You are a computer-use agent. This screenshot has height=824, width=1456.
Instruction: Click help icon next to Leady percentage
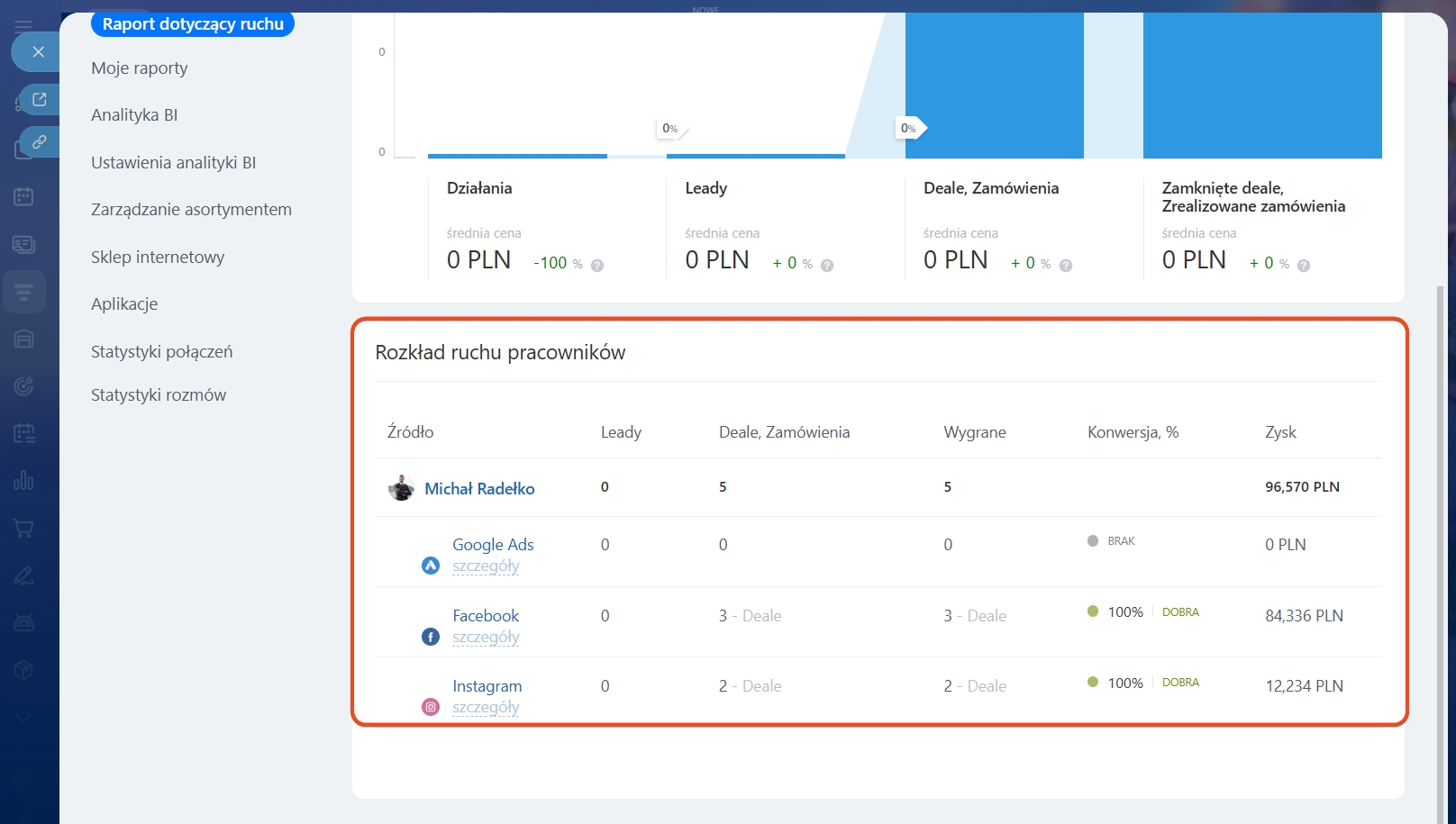tap(827, 266)
